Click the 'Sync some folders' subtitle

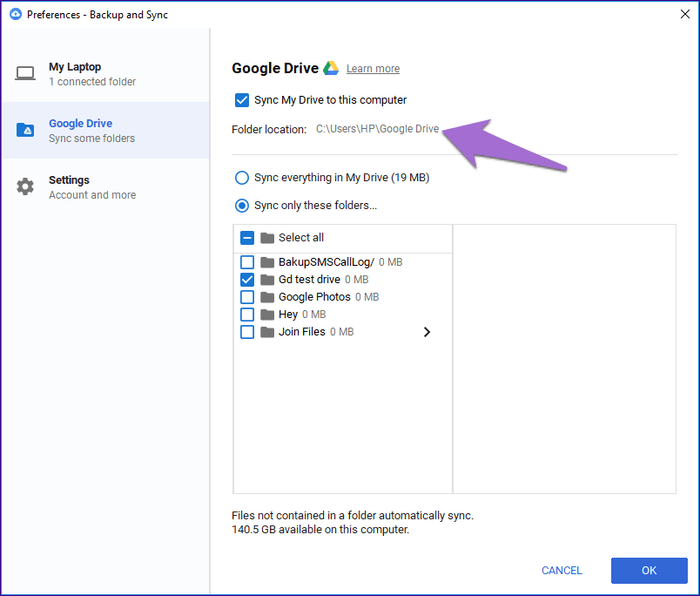pos(92,138)
